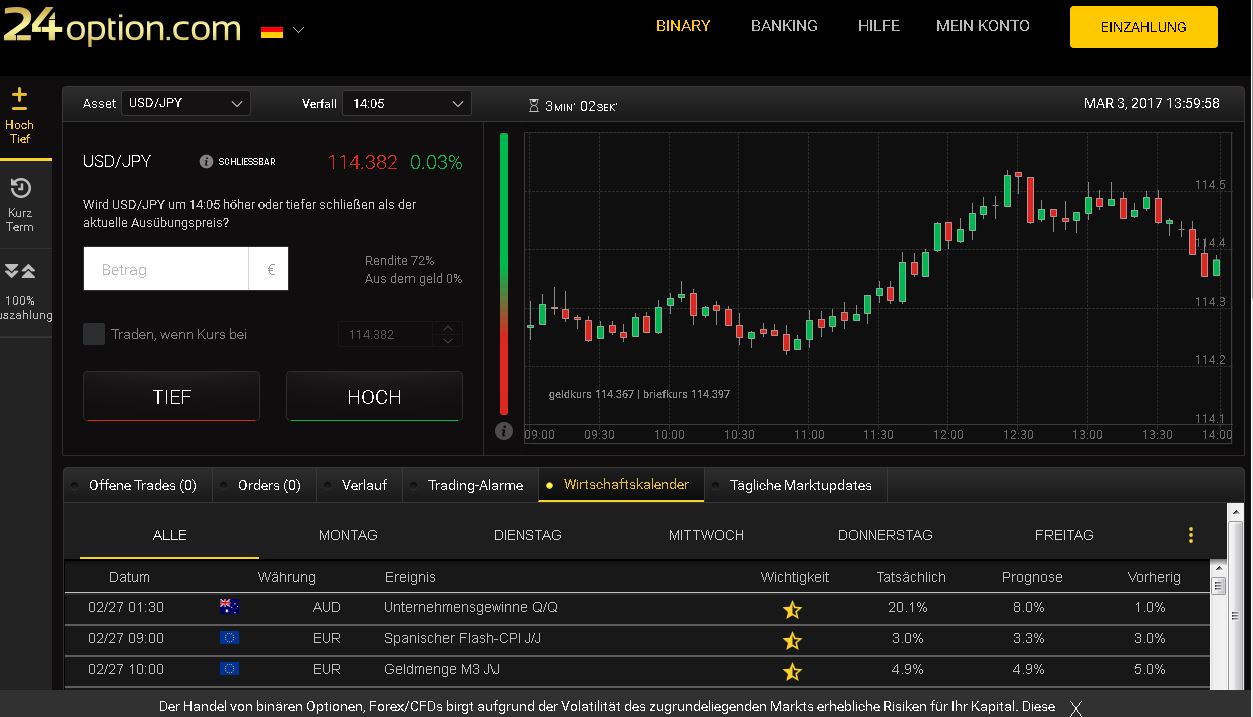Click the Betrag amount input field
The image size is (1253, 717).
tap(166, 269)
